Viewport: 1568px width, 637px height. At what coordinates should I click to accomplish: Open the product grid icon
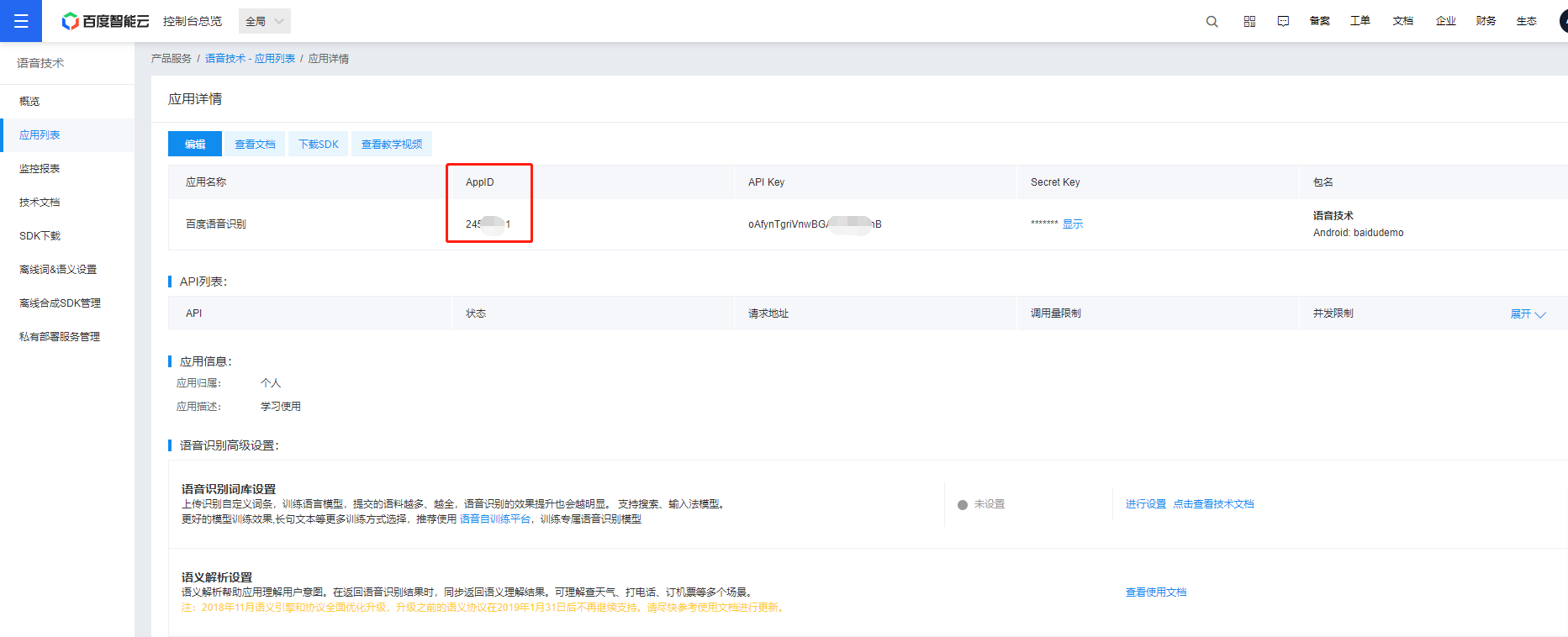click(1249, 21)
